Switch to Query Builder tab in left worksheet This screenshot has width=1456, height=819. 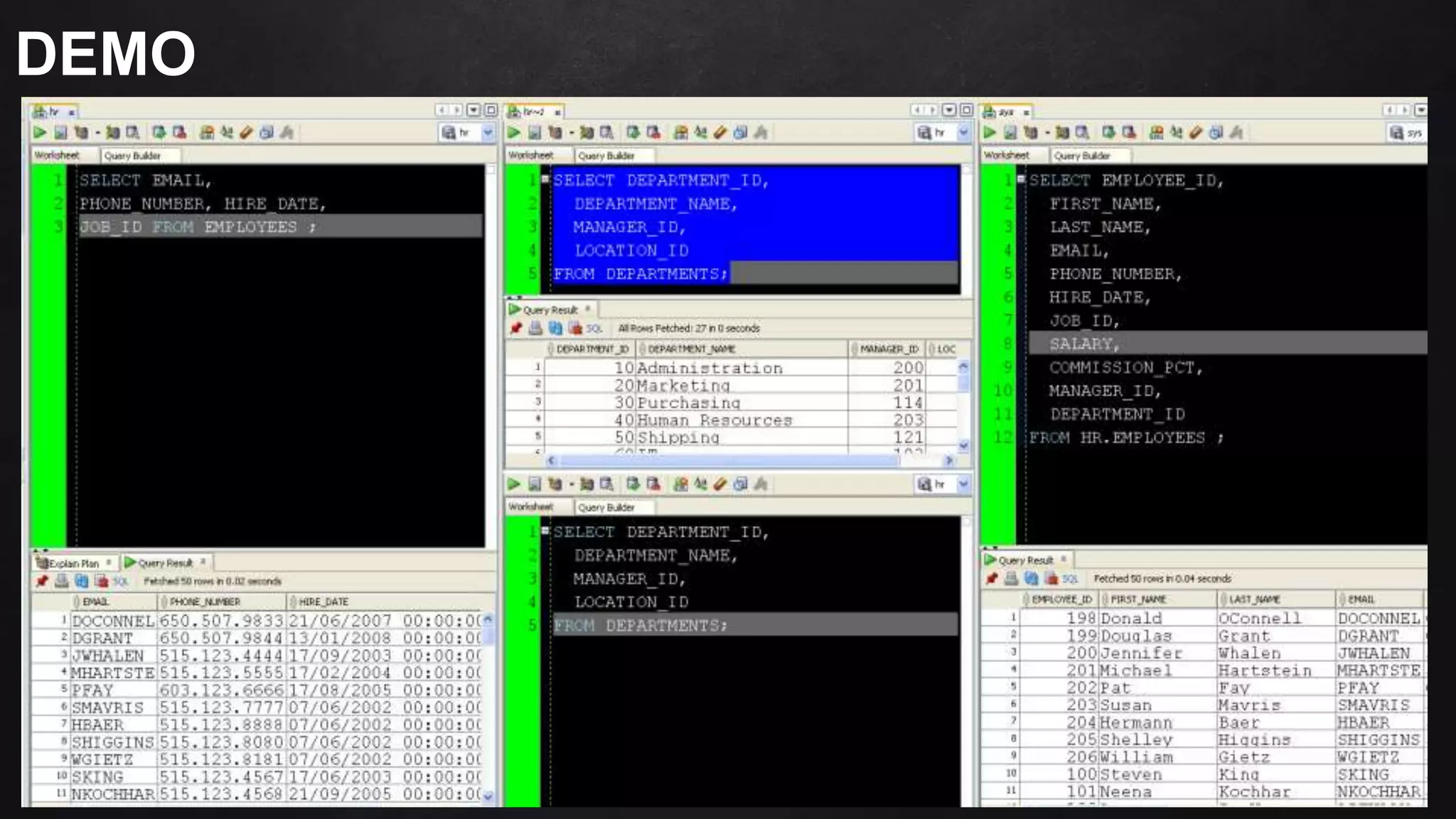coord(133,156)
